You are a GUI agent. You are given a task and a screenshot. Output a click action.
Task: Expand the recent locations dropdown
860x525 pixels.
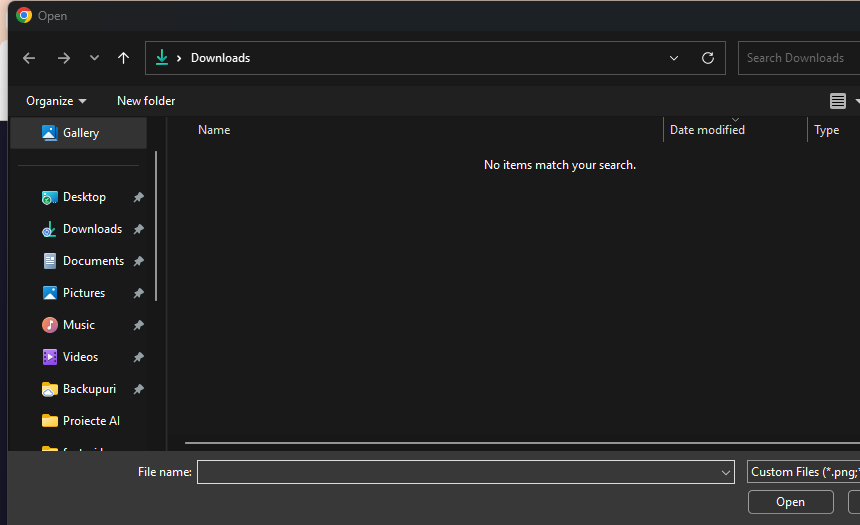click(x=94, y=58)
